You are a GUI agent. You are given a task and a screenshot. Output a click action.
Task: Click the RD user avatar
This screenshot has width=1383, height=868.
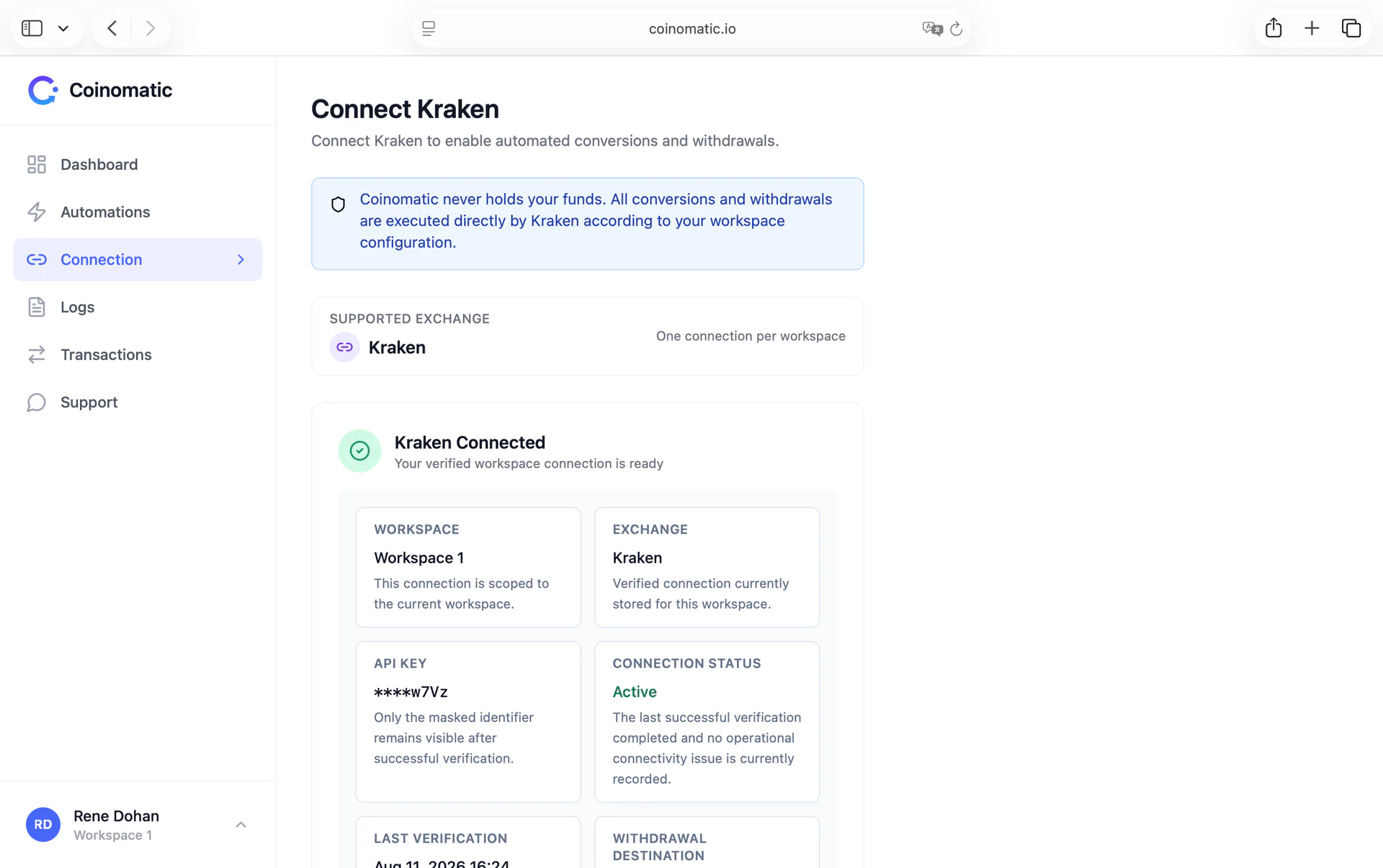click(43, 825)
